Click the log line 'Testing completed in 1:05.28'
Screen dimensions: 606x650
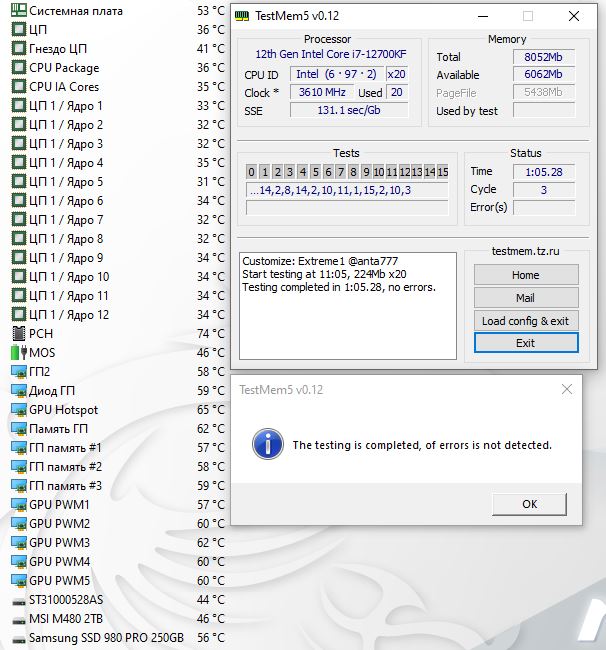(339, 287)
